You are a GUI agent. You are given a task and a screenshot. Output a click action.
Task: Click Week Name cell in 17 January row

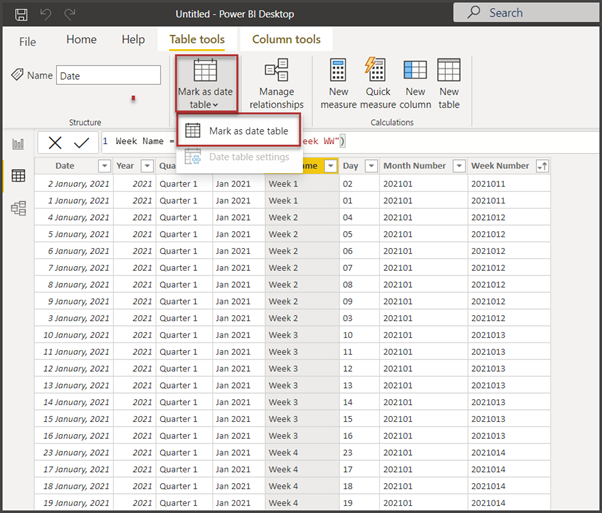click(302, 469)
